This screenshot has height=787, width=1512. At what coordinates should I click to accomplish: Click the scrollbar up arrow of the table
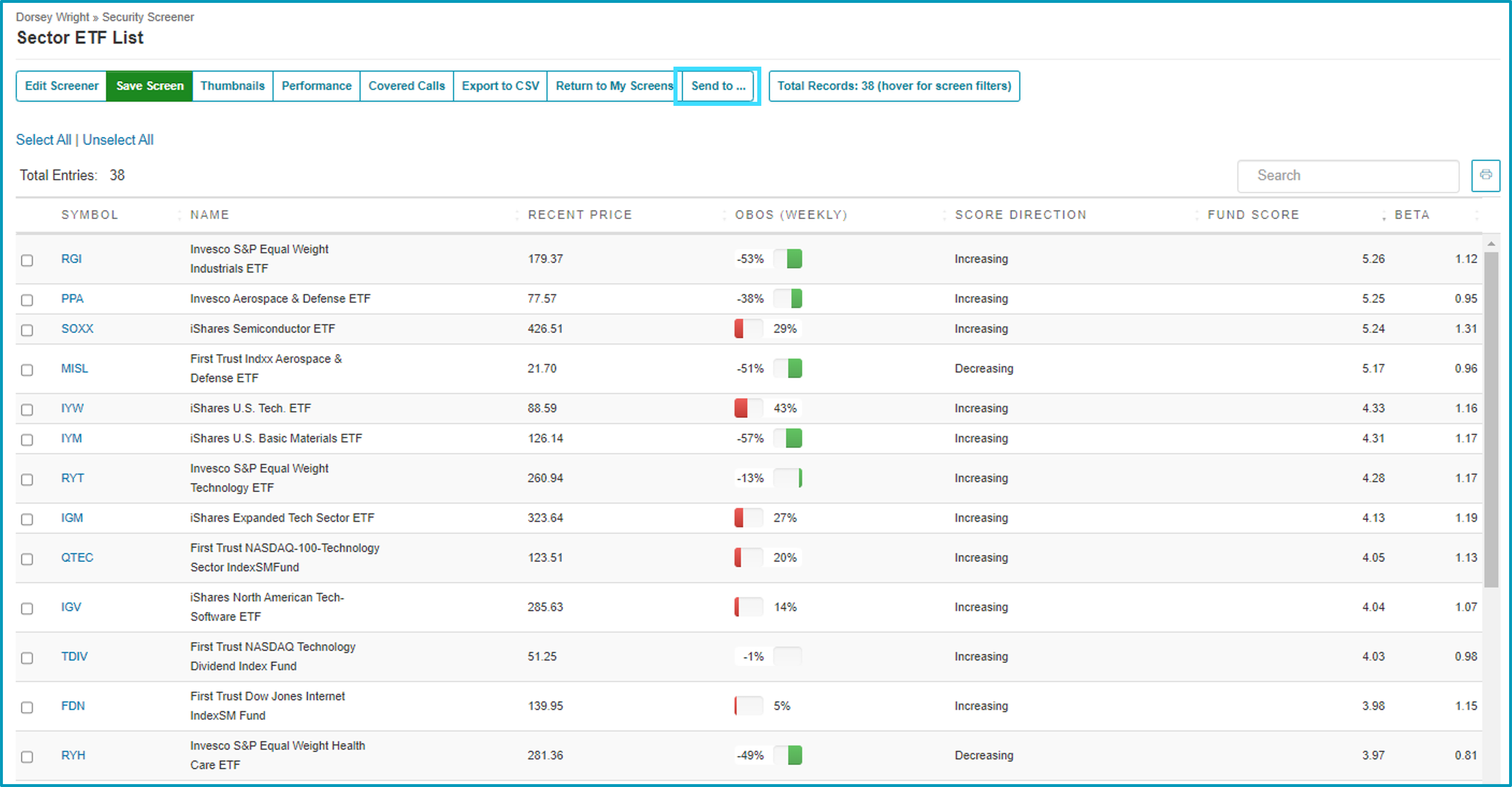[x=1491, y=243]
